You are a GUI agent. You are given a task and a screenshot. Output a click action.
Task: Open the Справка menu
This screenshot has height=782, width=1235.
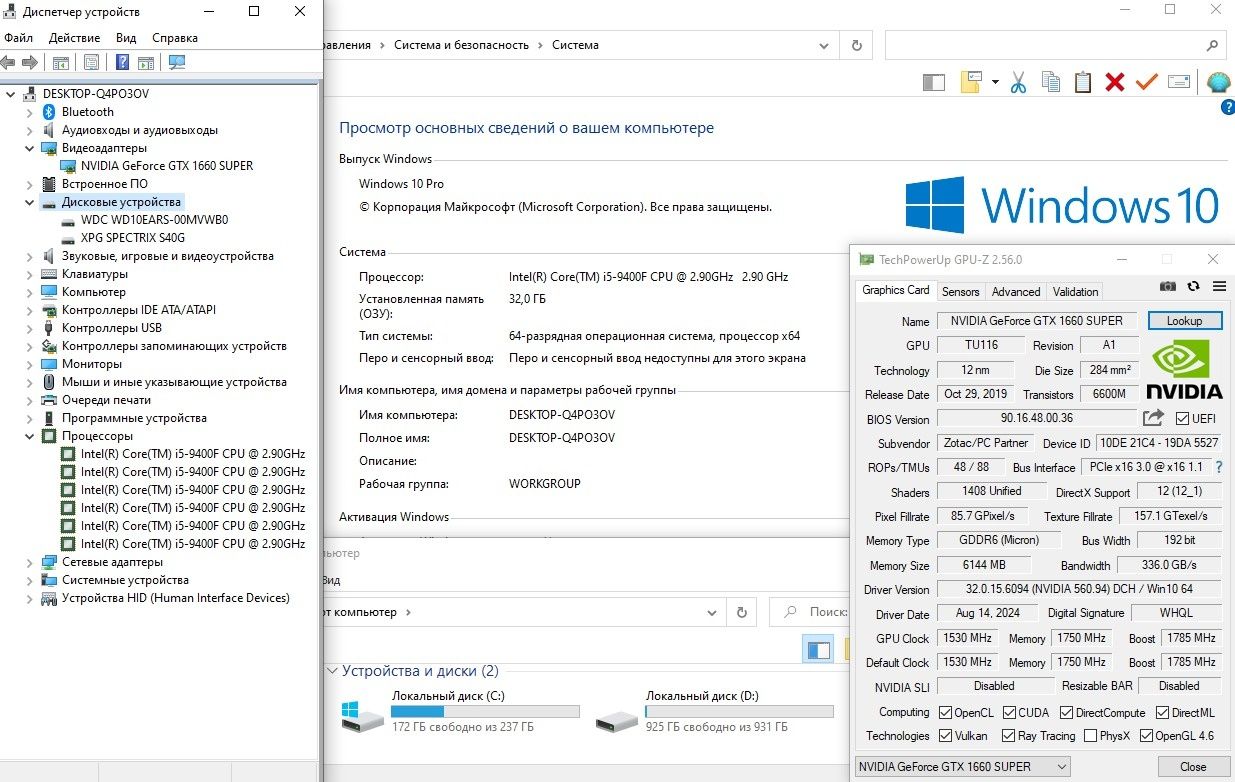(x=175, y=38)
